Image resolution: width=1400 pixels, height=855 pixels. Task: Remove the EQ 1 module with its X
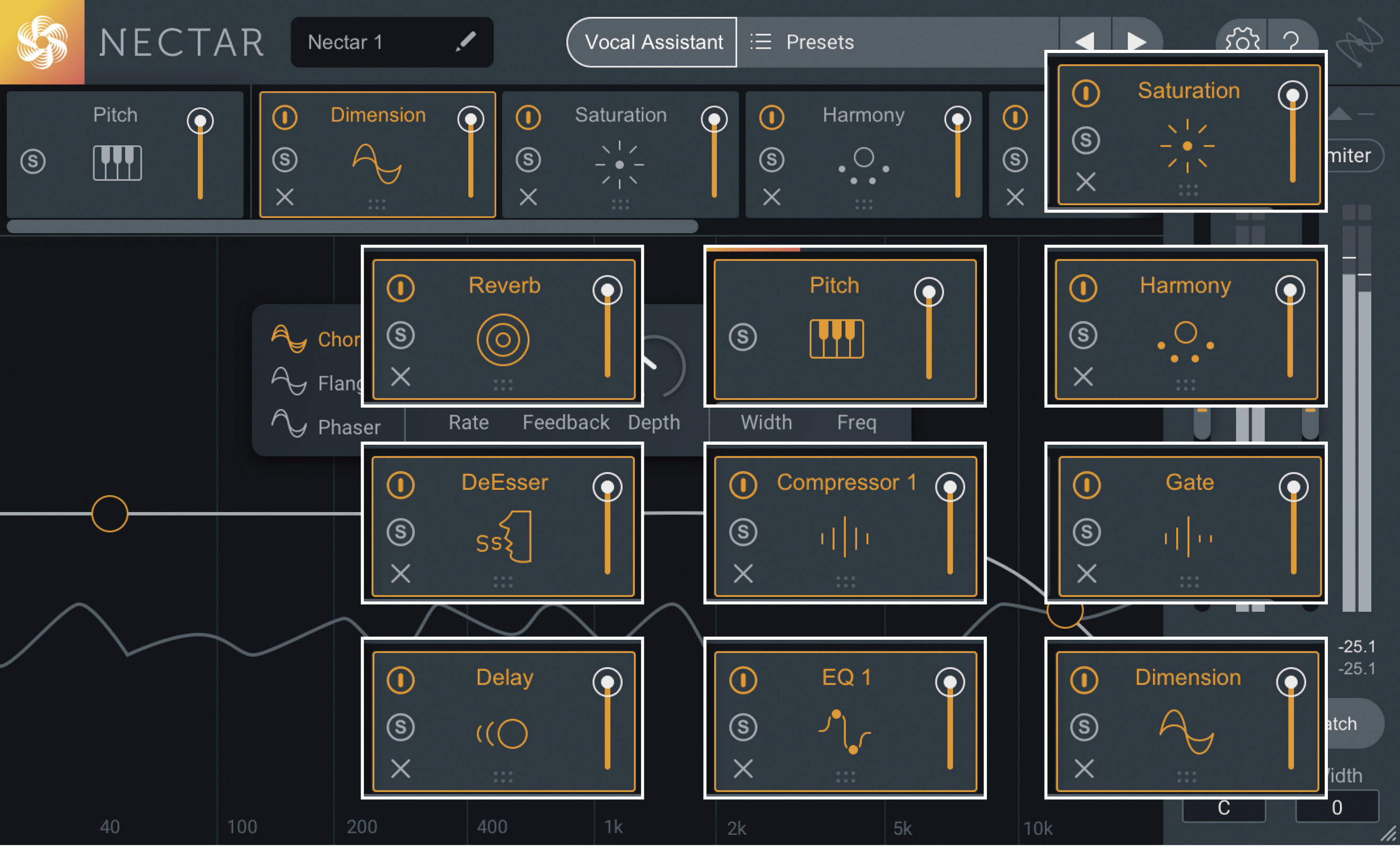743,768
